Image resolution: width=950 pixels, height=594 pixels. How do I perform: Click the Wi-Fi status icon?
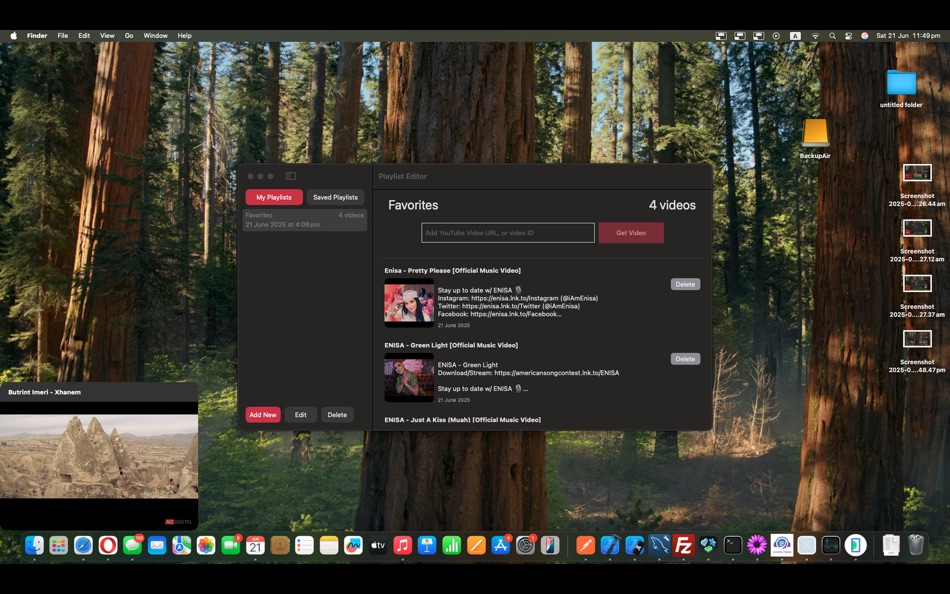[815, 35]
